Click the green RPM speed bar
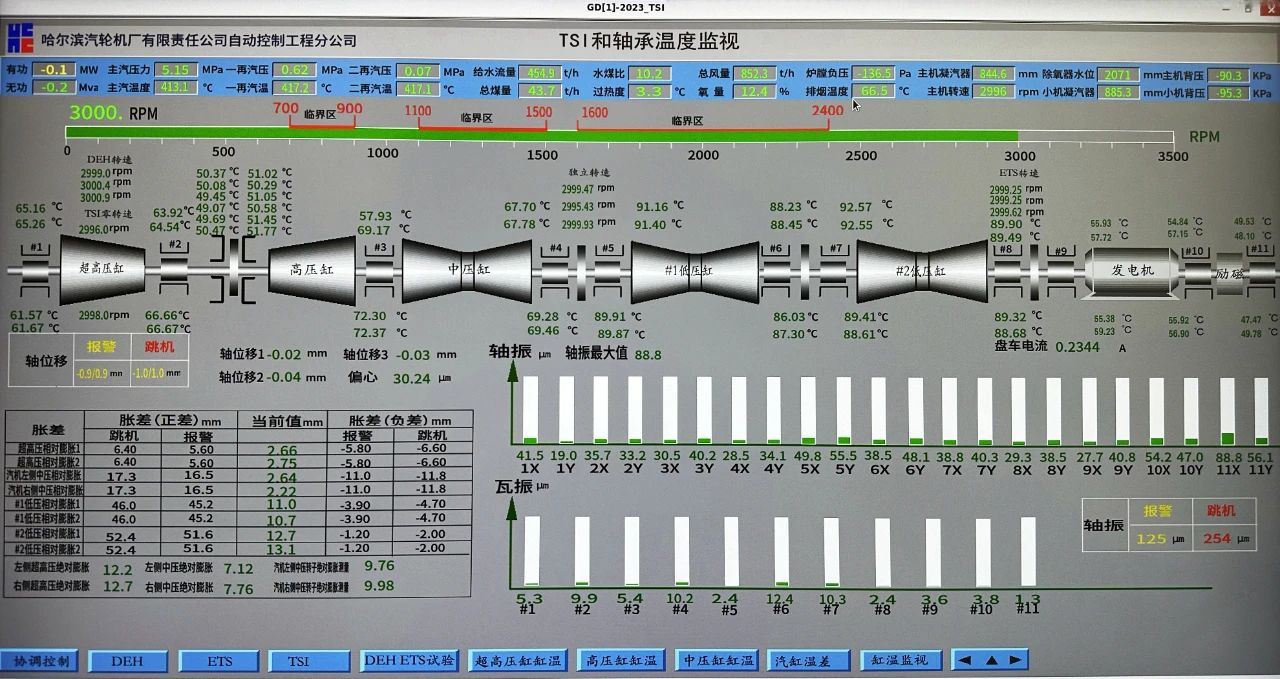The height and width of the screenshot is (679, 1280). 540,135
